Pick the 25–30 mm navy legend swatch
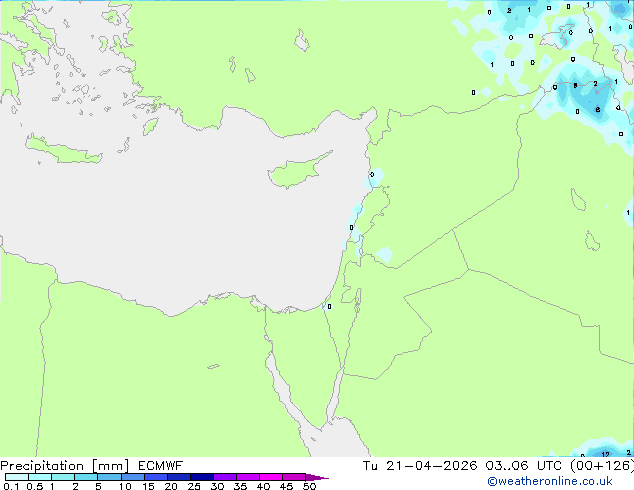The height and width of the screenshot is (490, 634). tap(201, 477)
